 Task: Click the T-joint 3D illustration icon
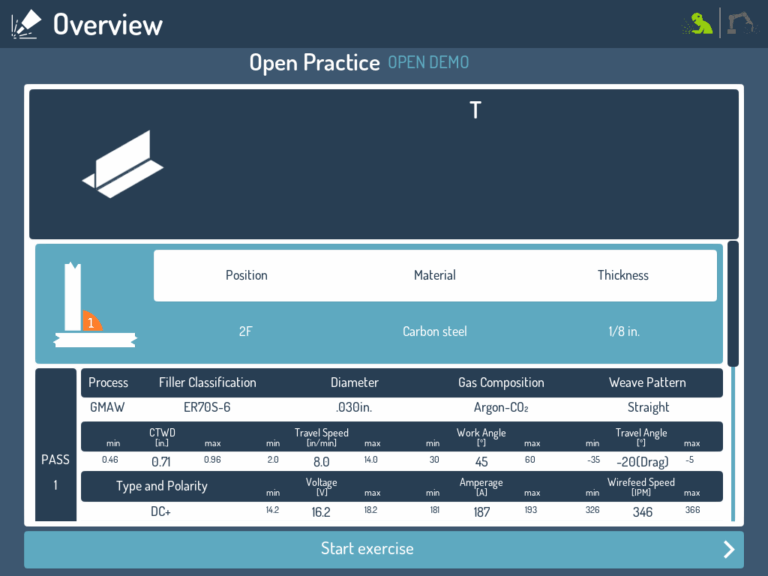[x=122, y=161]
